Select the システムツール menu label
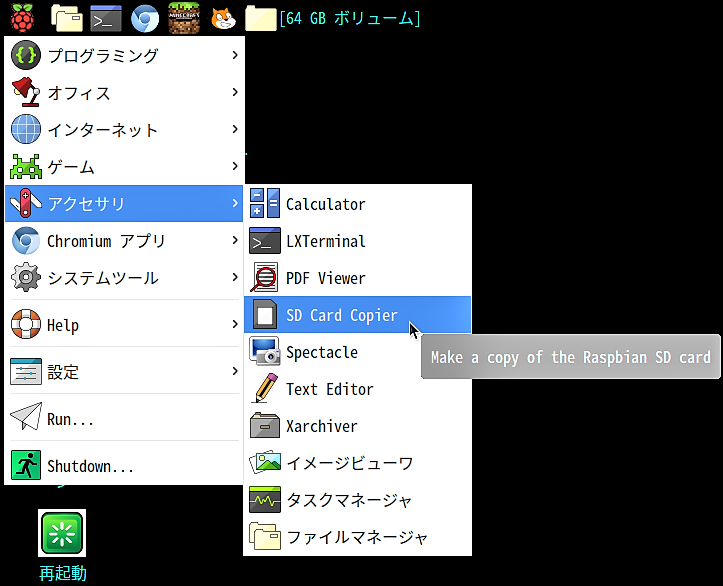 103,278
